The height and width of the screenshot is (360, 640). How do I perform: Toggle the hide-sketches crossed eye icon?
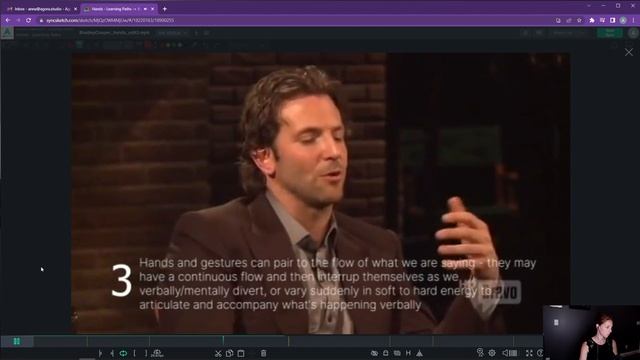point(374,353)
